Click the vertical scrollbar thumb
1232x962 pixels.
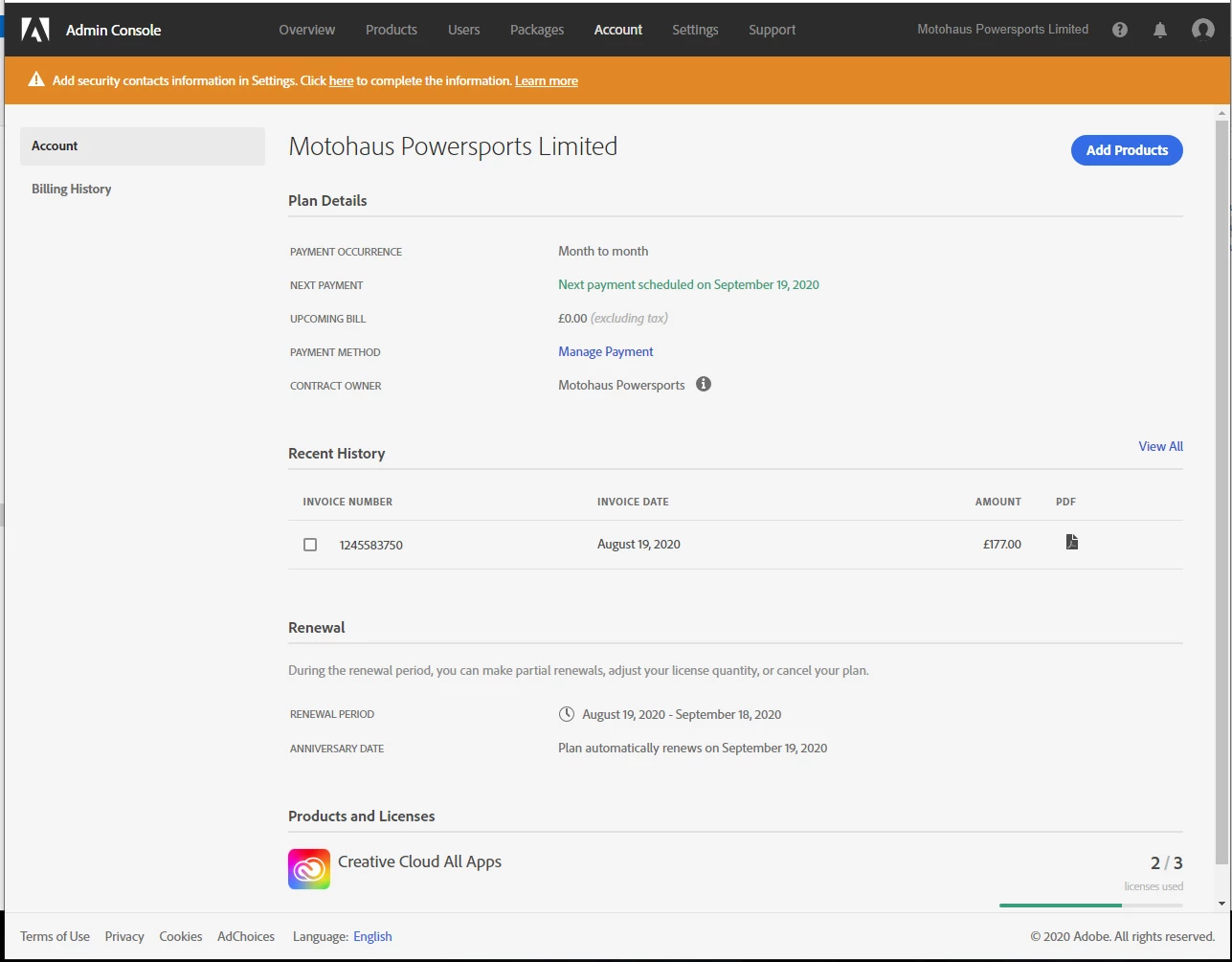point(1221,493)
